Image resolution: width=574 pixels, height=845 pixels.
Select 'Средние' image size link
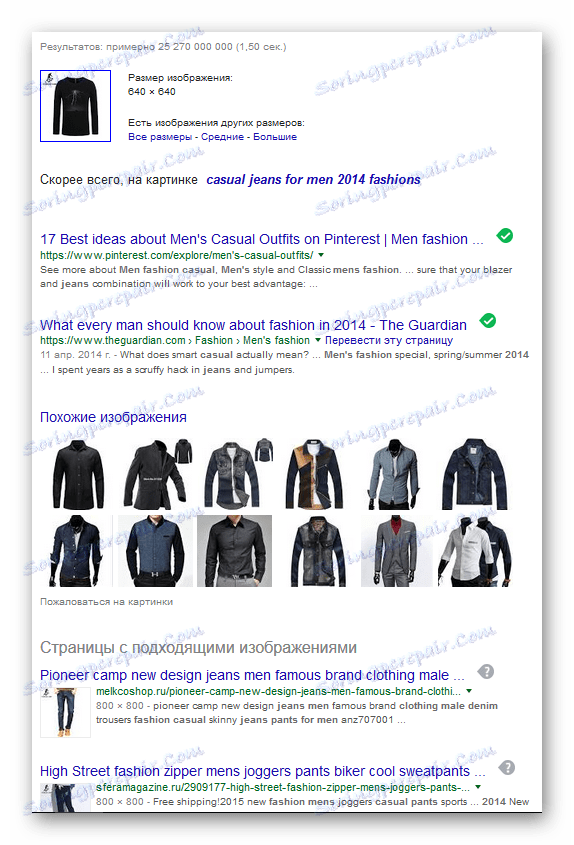222,137
